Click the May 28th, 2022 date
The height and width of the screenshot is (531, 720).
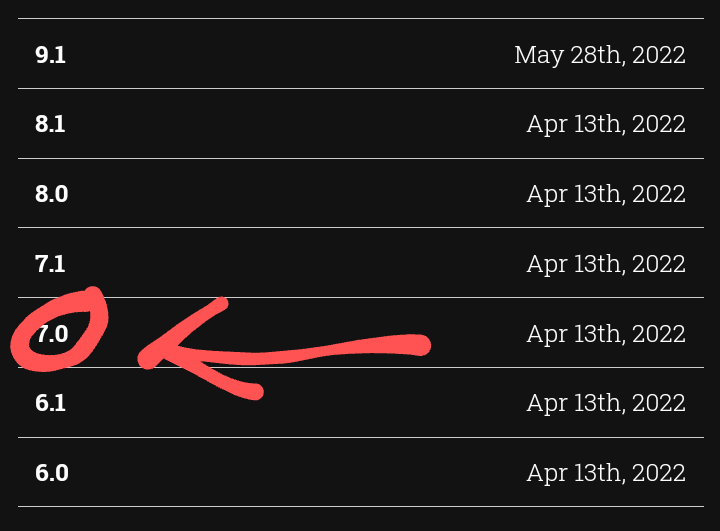(x=599, y=55)
